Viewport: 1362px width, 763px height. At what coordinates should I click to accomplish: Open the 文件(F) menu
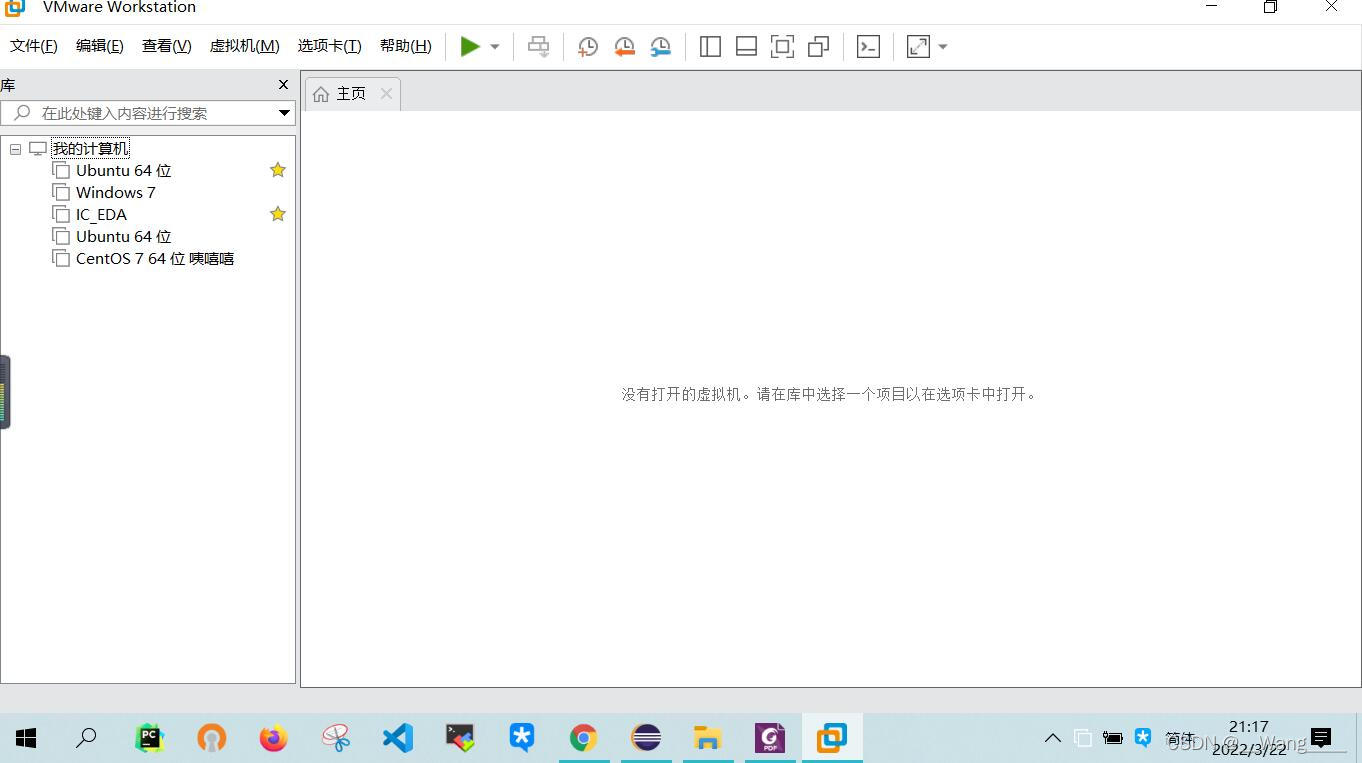[x=34, y=46]
